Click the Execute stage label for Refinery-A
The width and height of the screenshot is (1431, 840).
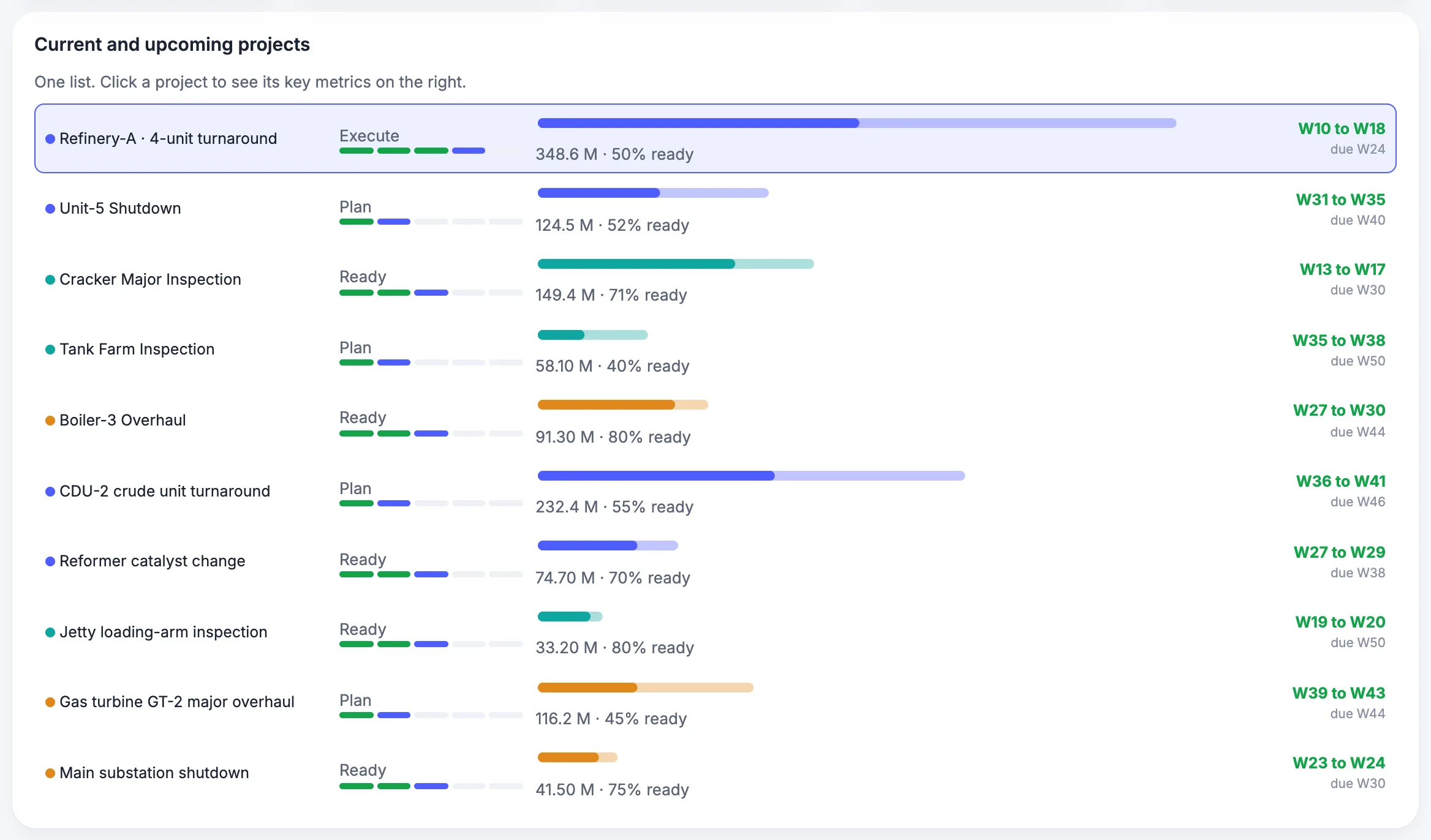(369, 136)
